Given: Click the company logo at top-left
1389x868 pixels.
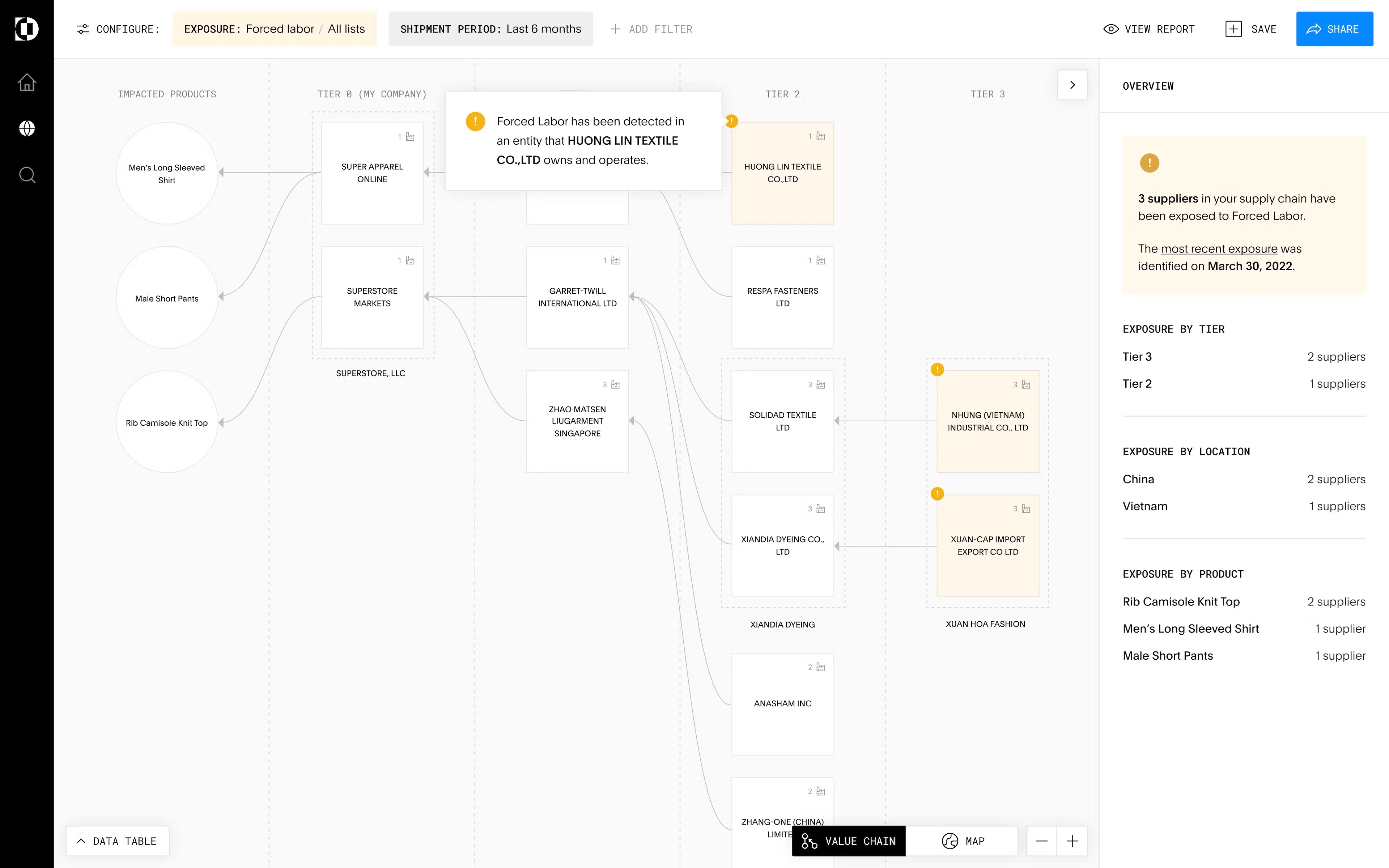Looking at the screenshot, I should pos(26,29).
